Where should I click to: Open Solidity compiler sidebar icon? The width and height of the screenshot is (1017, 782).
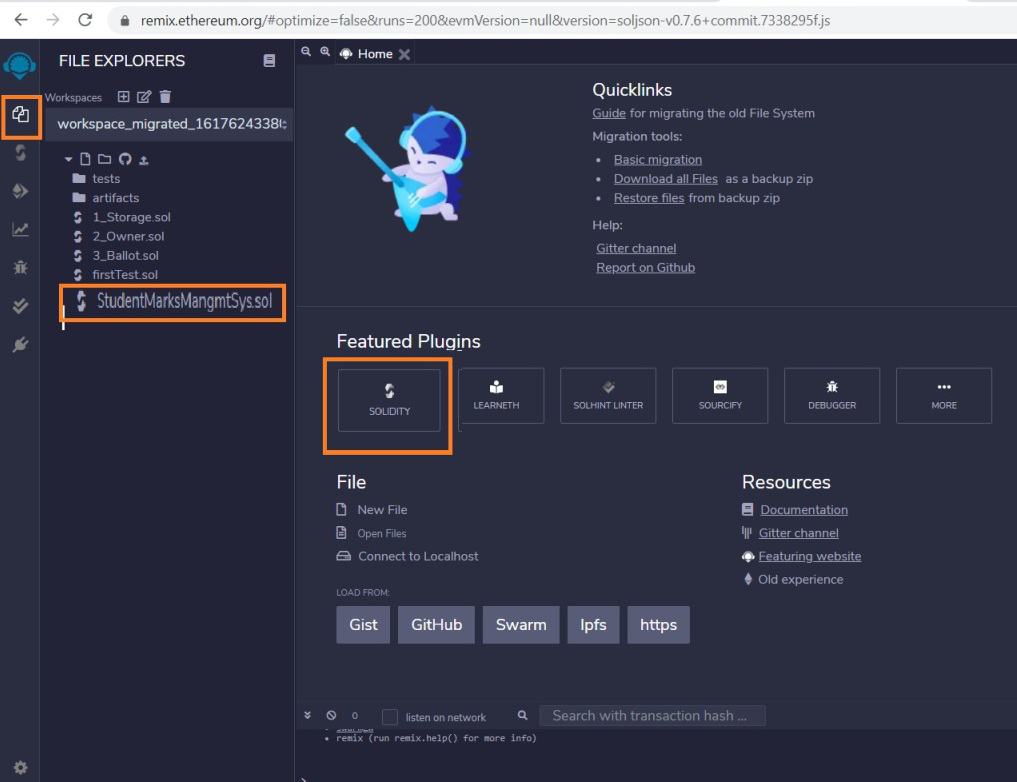click(21, 153)
